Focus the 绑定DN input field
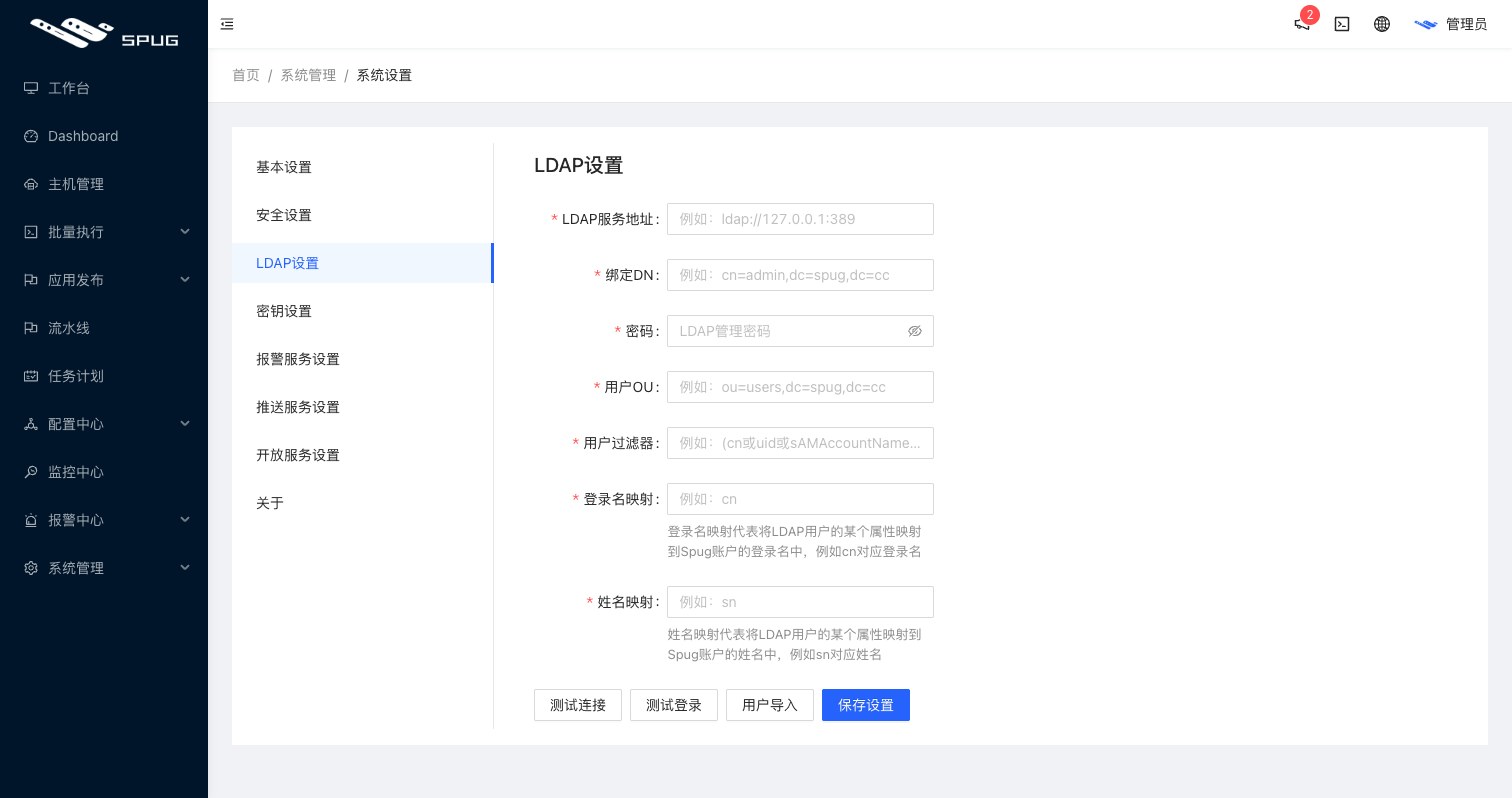 tap(800, 275)
